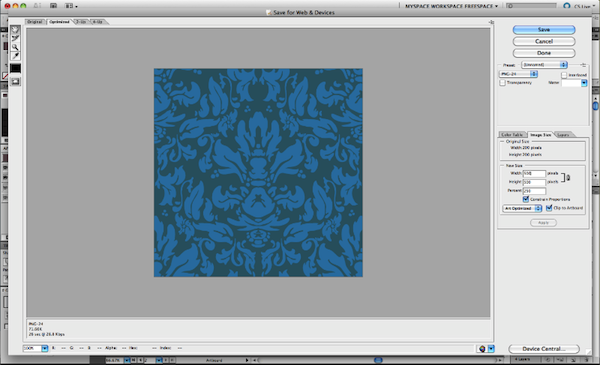600x365 pixels.
Task: Click the Save button
Action: (x=544, y=29)
